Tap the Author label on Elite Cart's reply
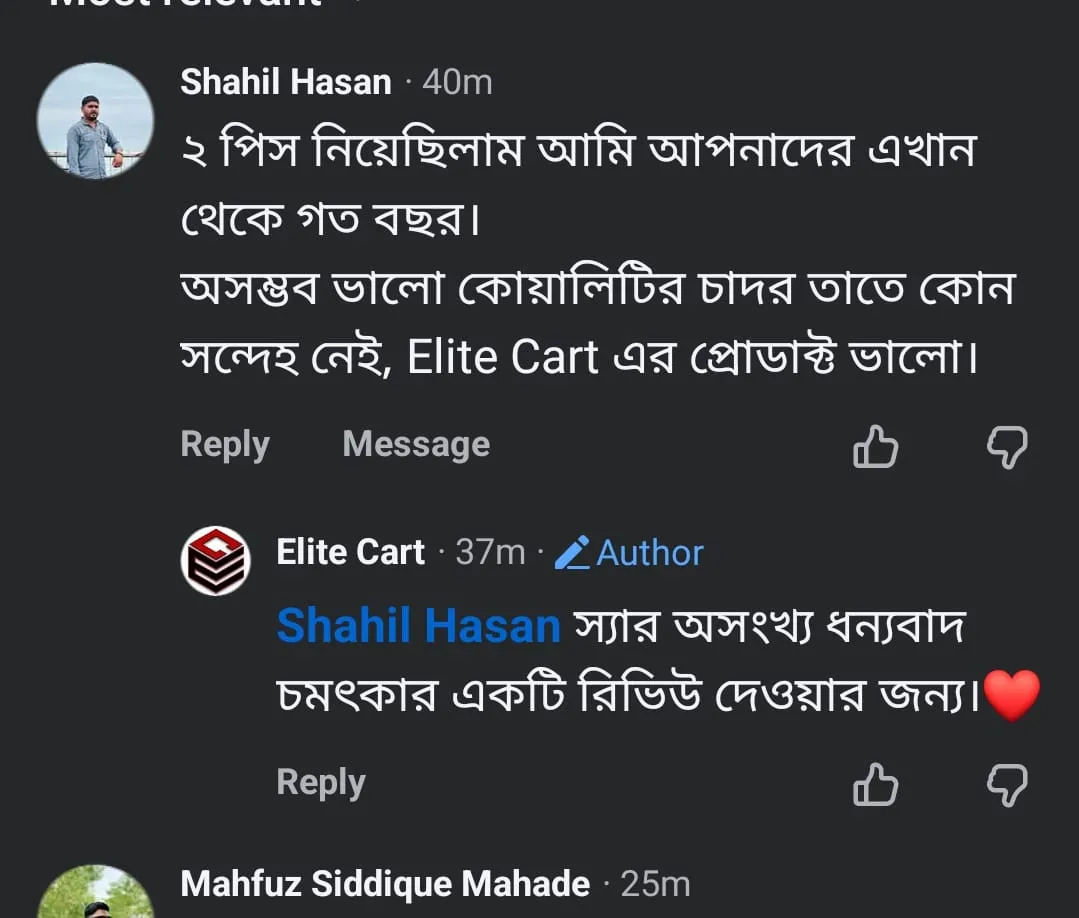1079x918 pixels. coord(650,553)
